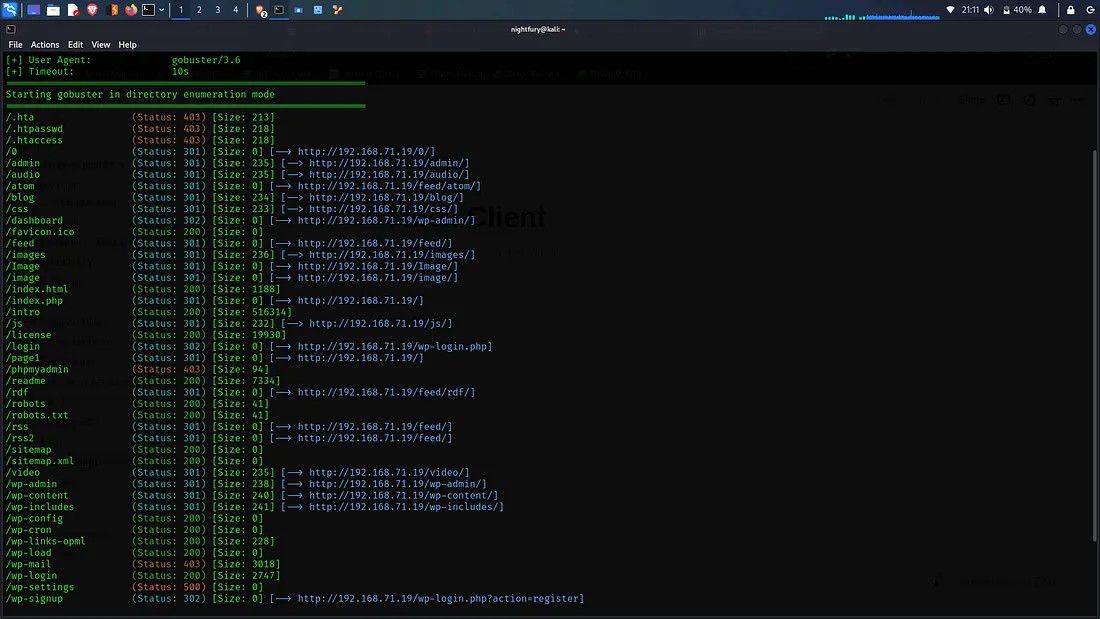The image size is (1100, 619).
Task: Open the File menu in terminal
Action: [15, 45]
